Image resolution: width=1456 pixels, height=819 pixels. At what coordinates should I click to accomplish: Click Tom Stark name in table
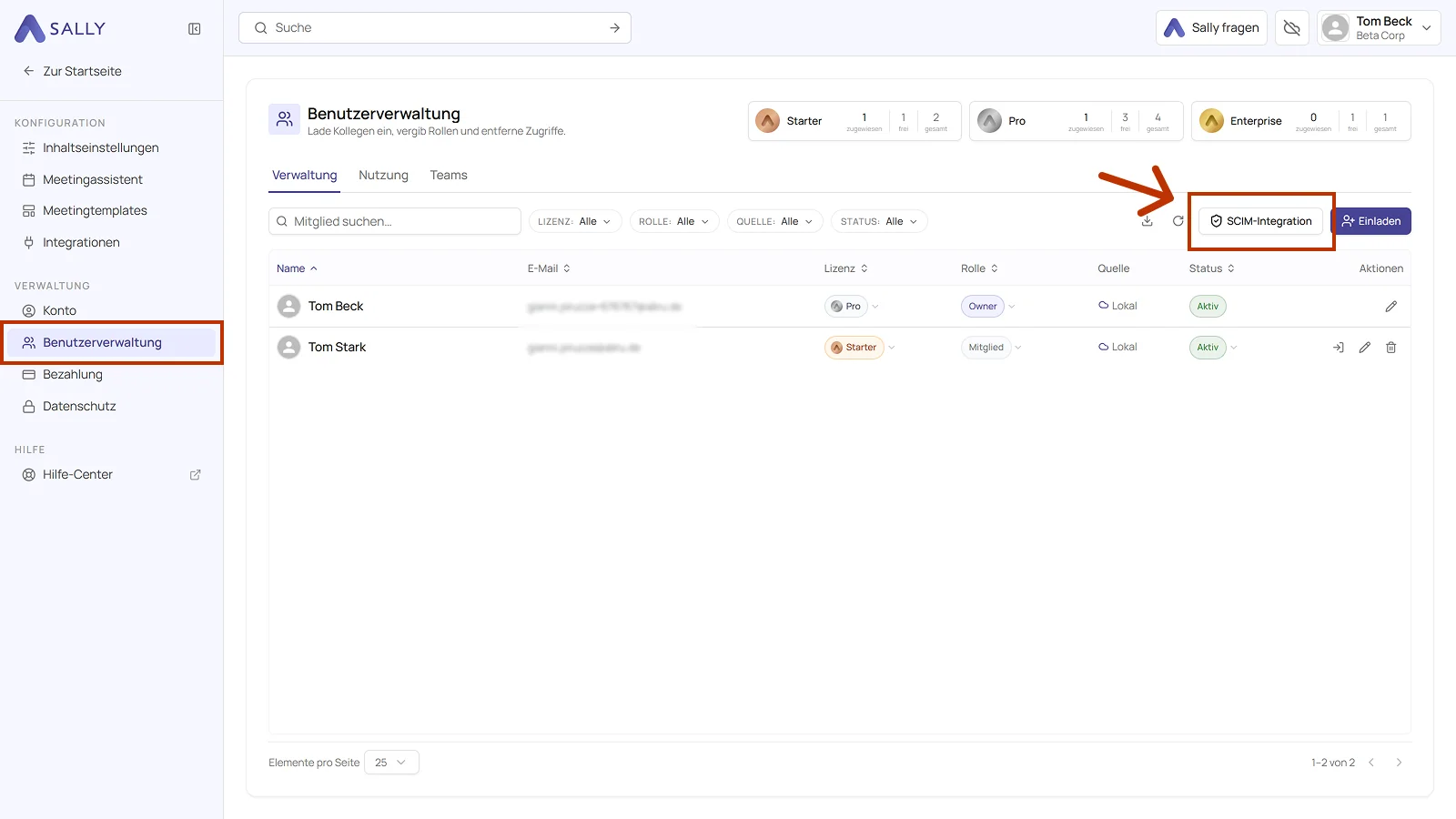[x=337, y=348]
